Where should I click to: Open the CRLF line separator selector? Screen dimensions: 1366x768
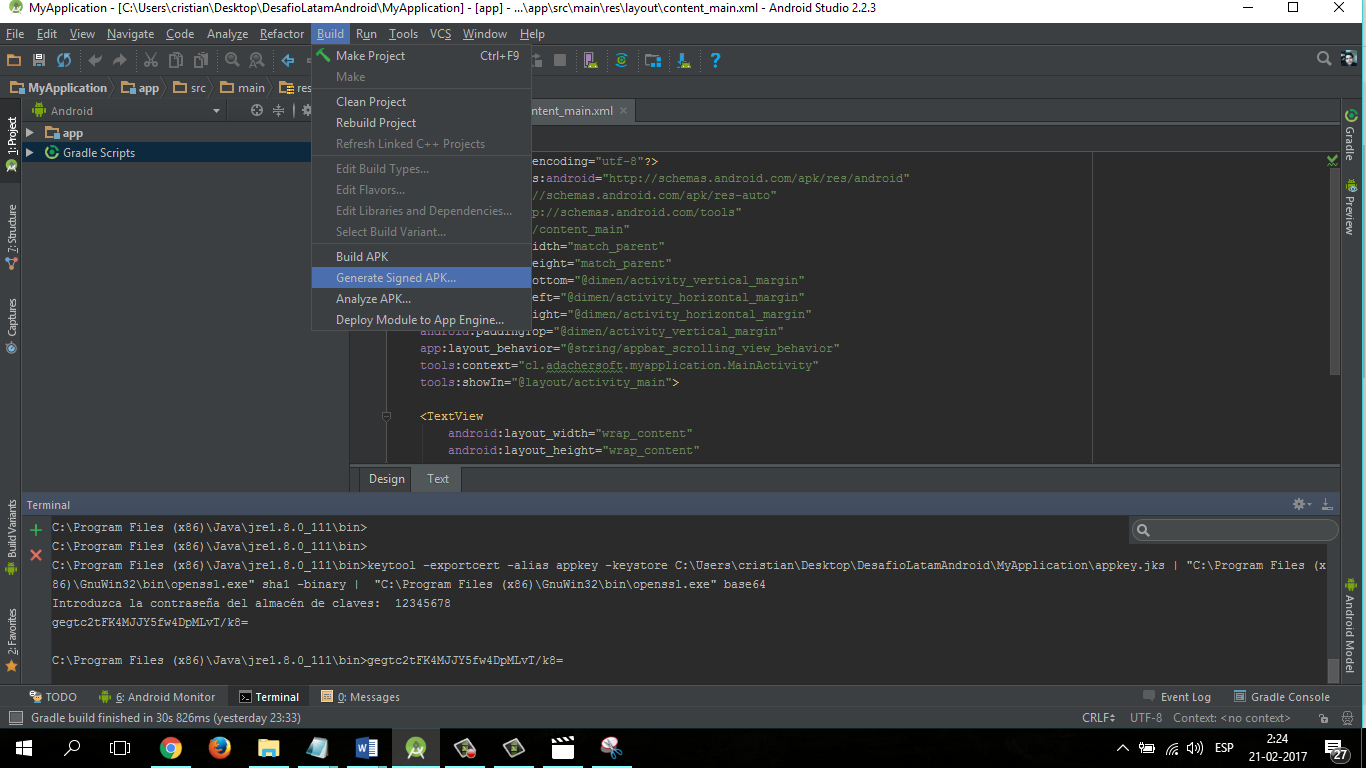pyautogui.click(x=1098, y=718)
